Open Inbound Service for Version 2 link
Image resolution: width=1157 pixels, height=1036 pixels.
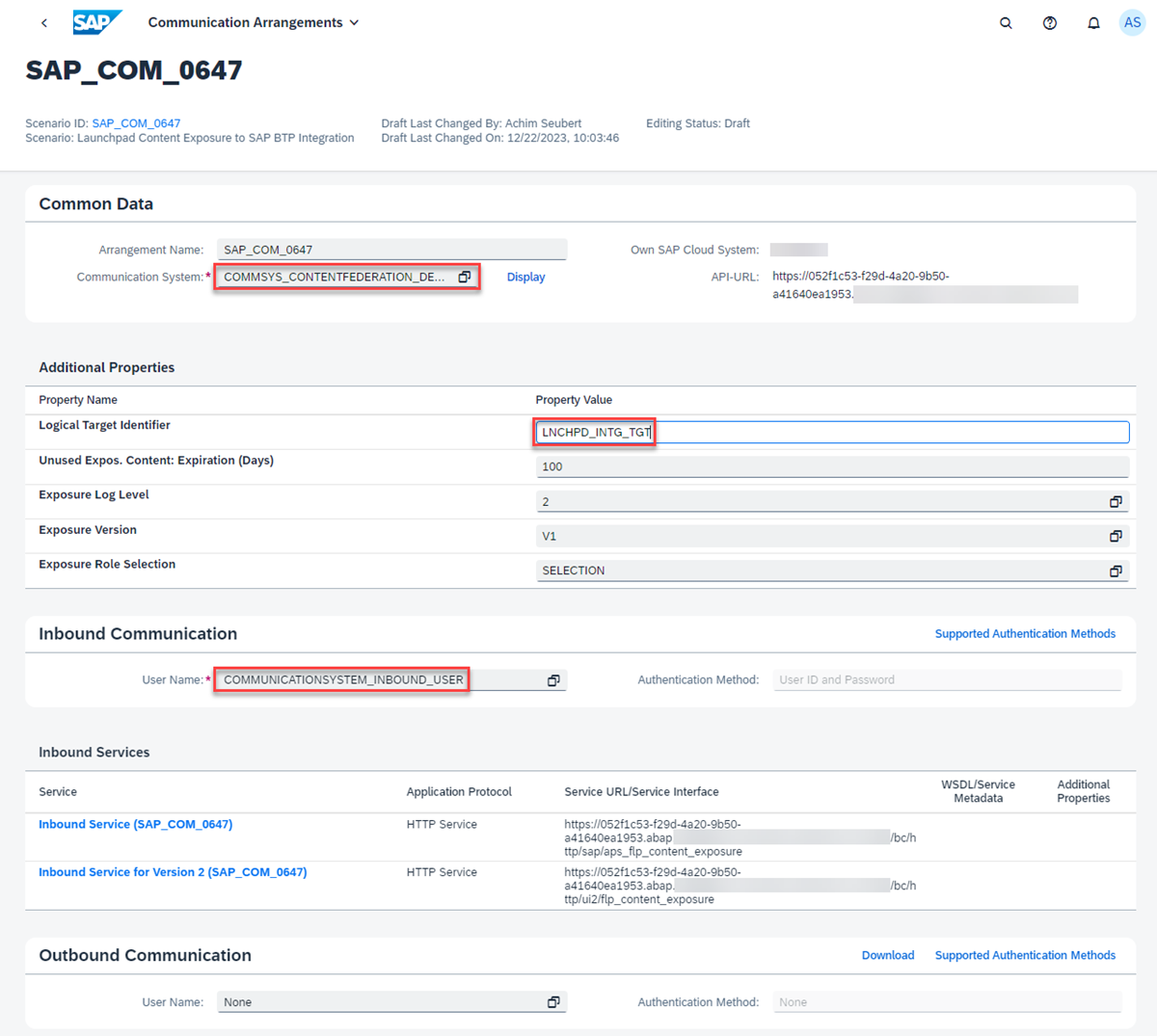click(x=173, y=872)
